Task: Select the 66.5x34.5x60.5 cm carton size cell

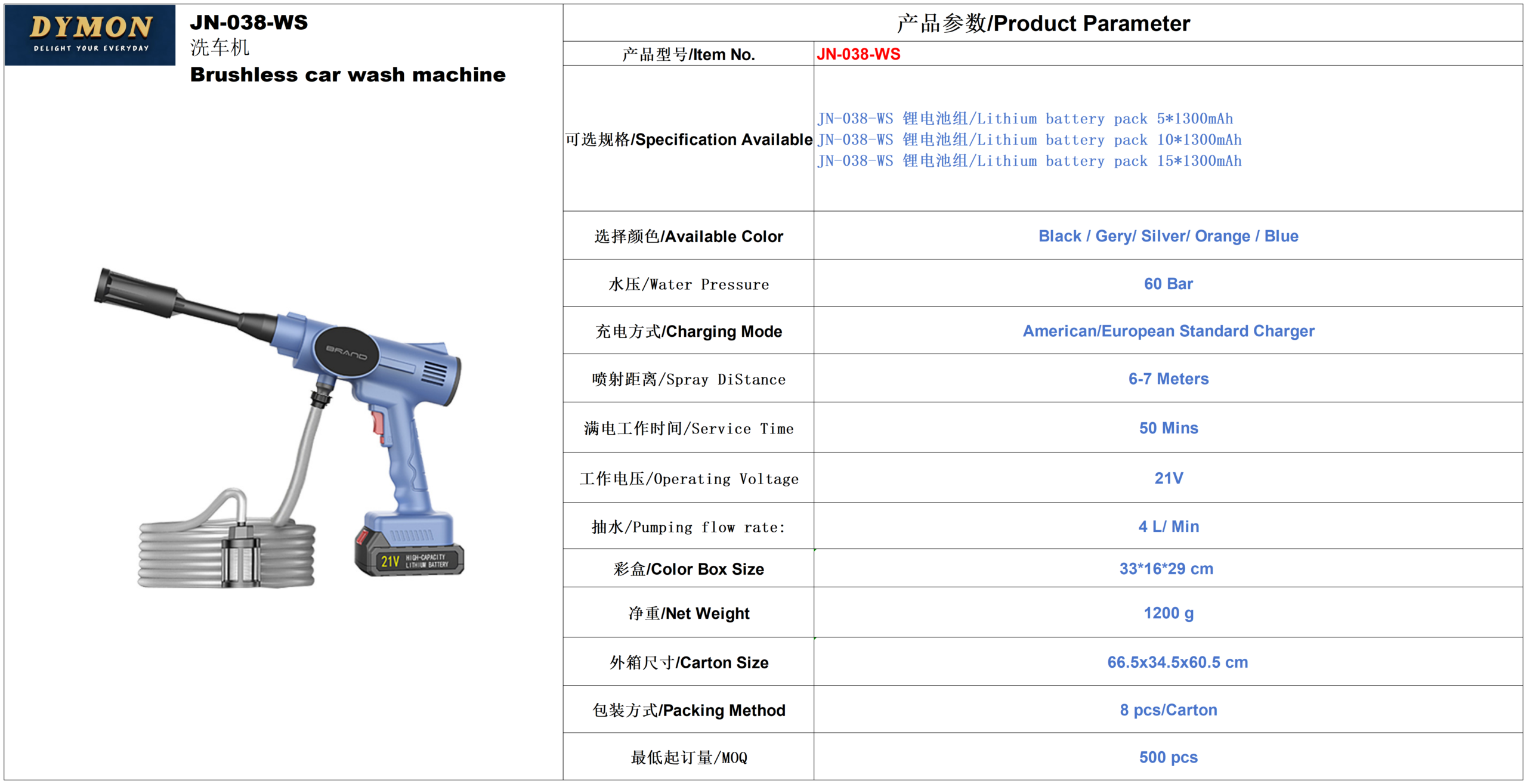Action: point(1177,662)
